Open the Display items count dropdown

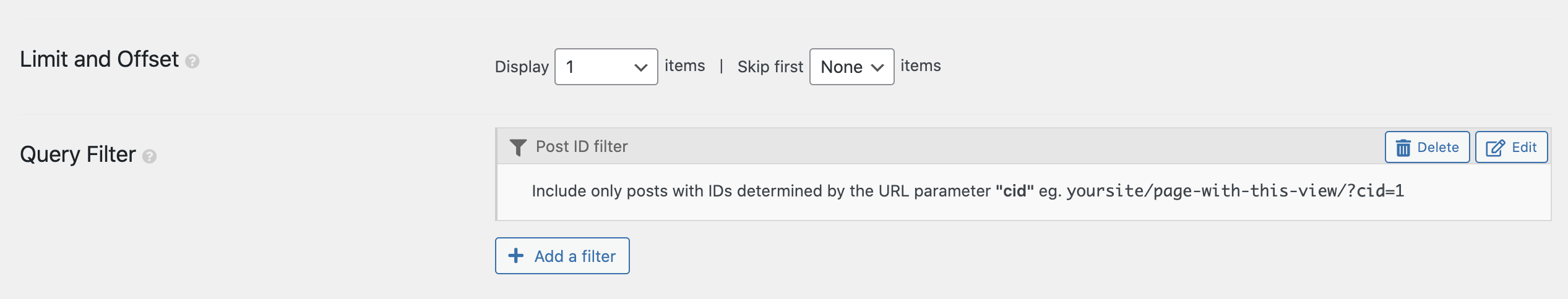tap(606, 67)
